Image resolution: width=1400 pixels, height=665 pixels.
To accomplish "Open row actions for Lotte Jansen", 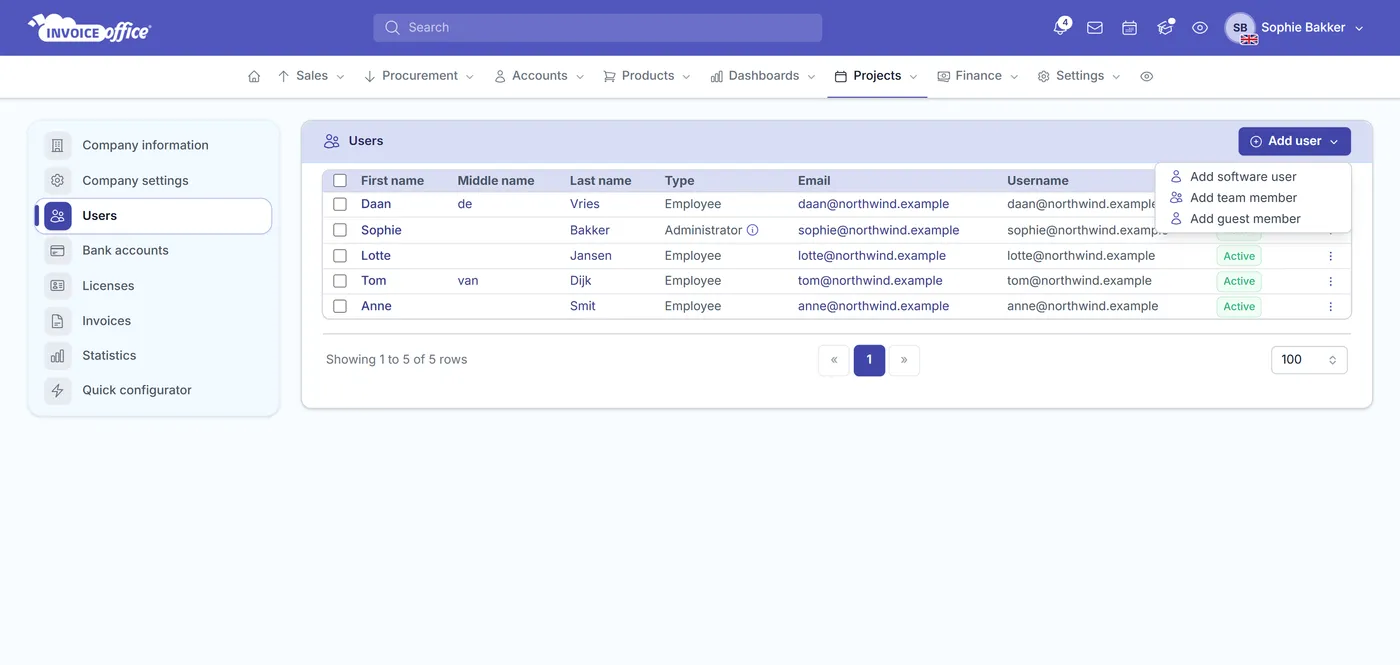I will point(1330,256).
